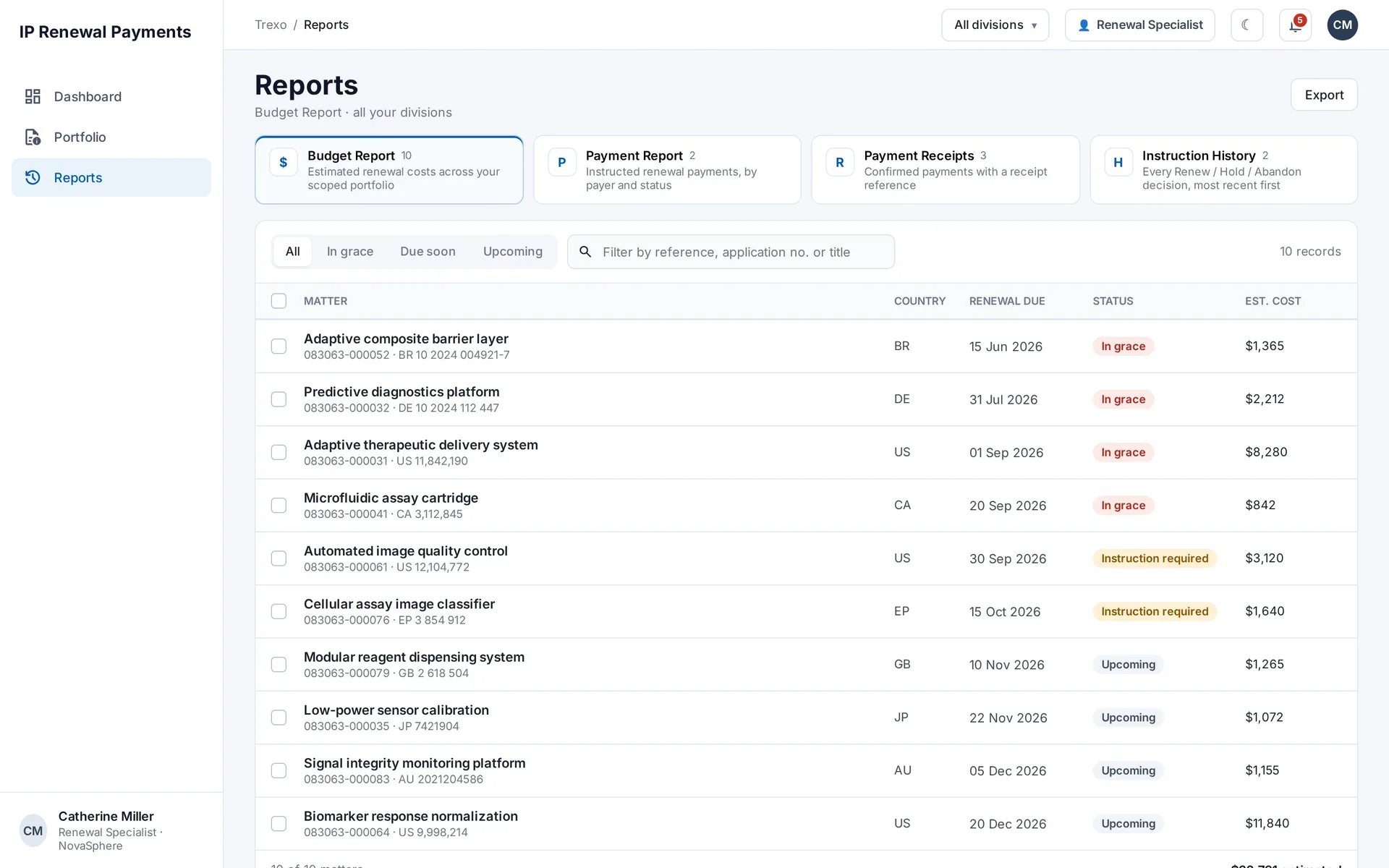
Task: Switch to the Upcoming filter tab
Action: [x=512, y=252]
